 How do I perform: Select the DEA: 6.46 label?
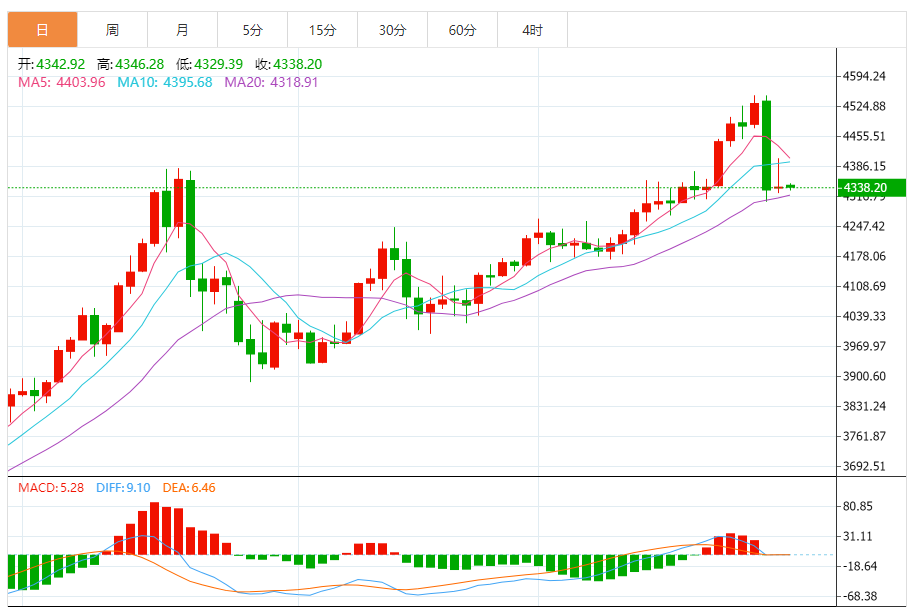190,488
